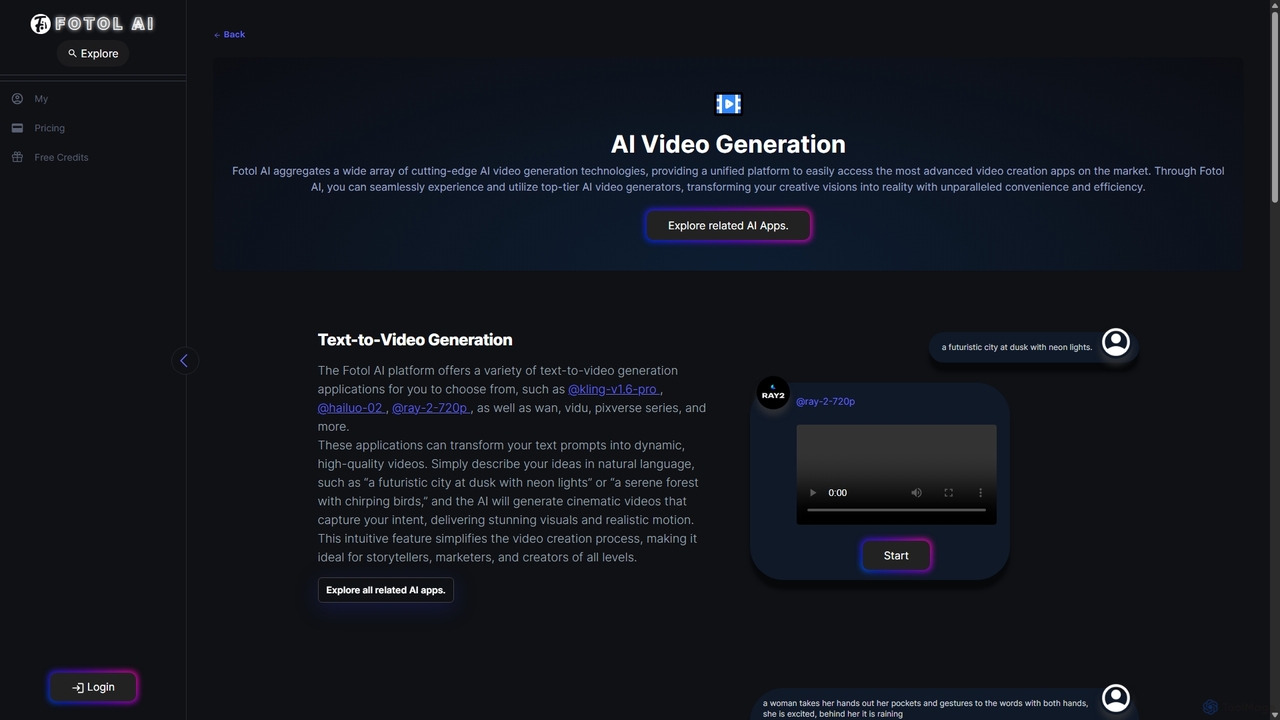Collapse the sidebar with the chevron arrow
1280x720 pixels.
[x=185, y=361]
